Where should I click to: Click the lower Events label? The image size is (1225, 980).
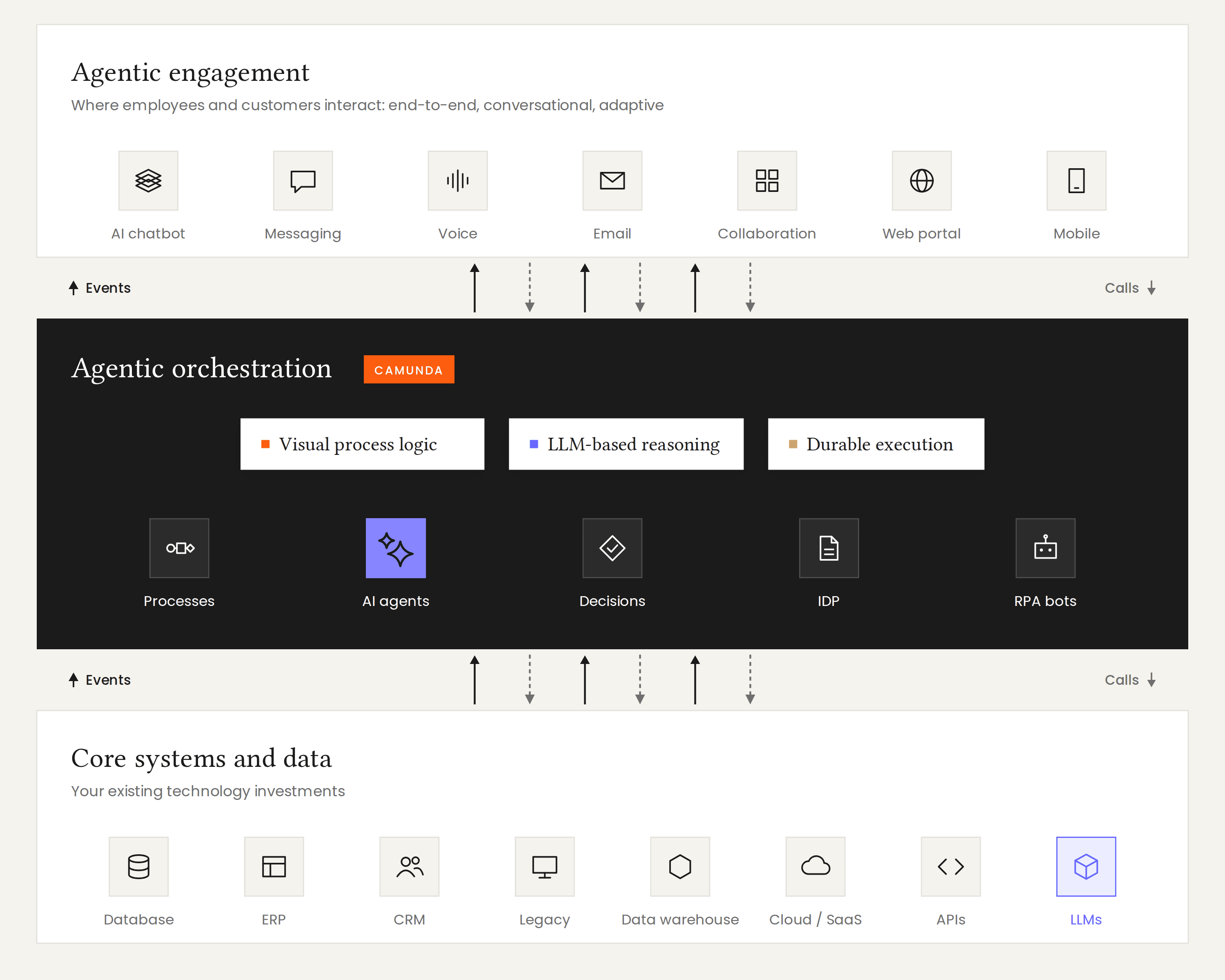[x=108, y=680]
